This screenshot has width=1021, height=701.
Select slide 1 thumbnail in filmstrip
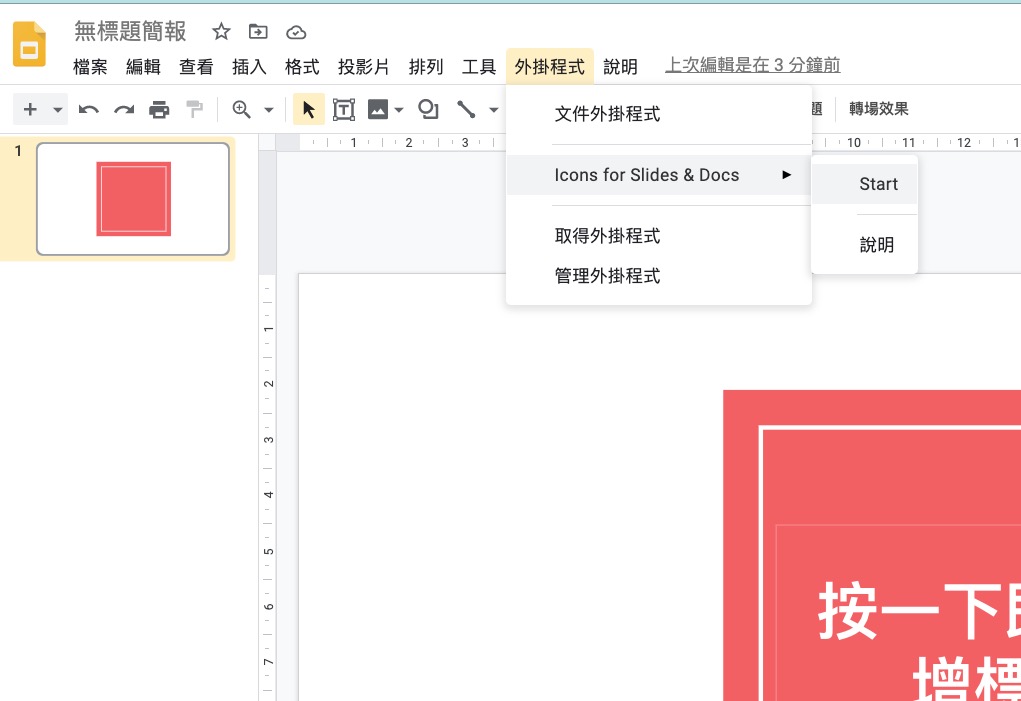coord(133,198)
